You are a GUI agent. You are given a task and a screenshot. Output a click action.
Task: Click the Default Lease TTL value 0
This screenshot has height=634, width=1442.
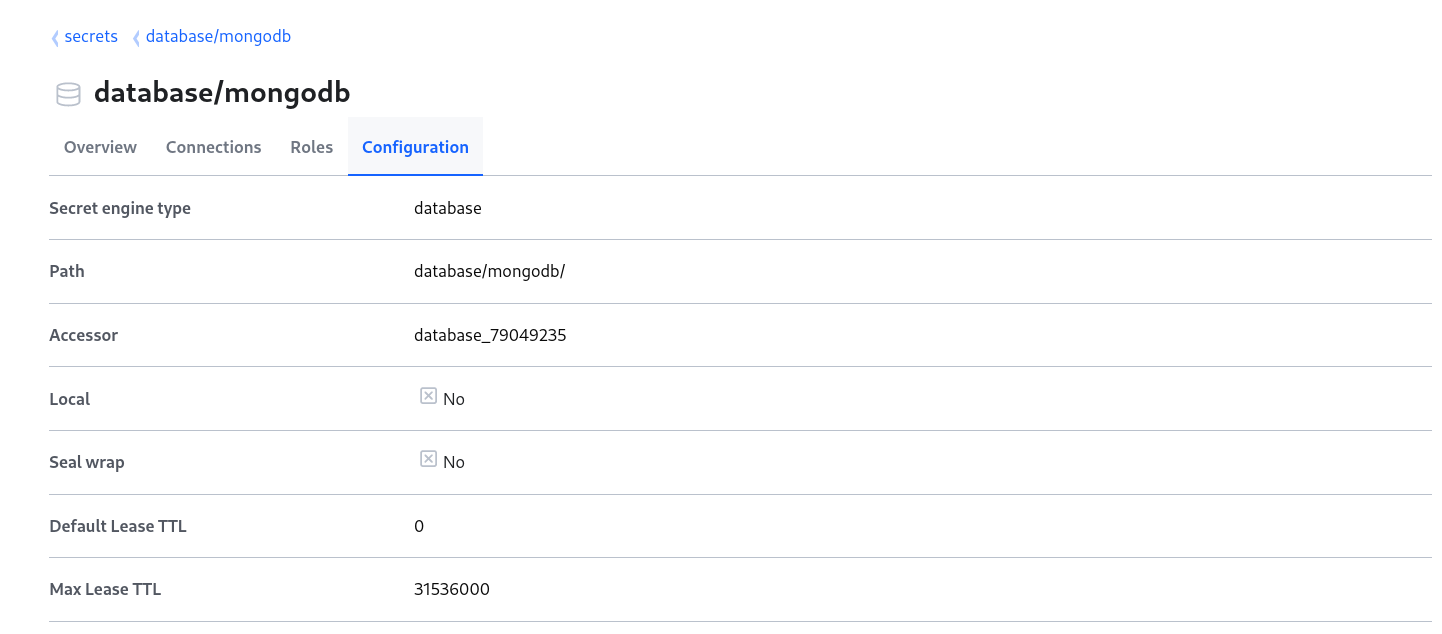419,526
